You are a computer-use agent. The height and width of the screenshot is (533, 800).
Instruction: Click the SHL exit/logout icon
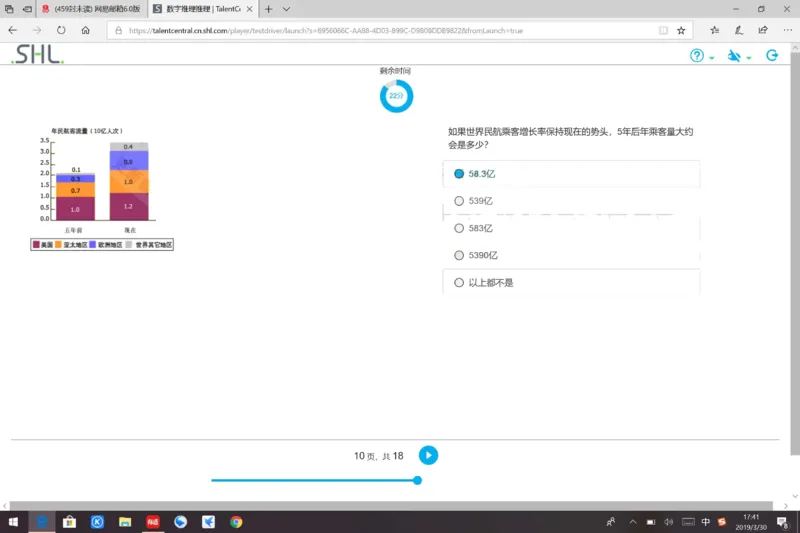click(772, 55)
